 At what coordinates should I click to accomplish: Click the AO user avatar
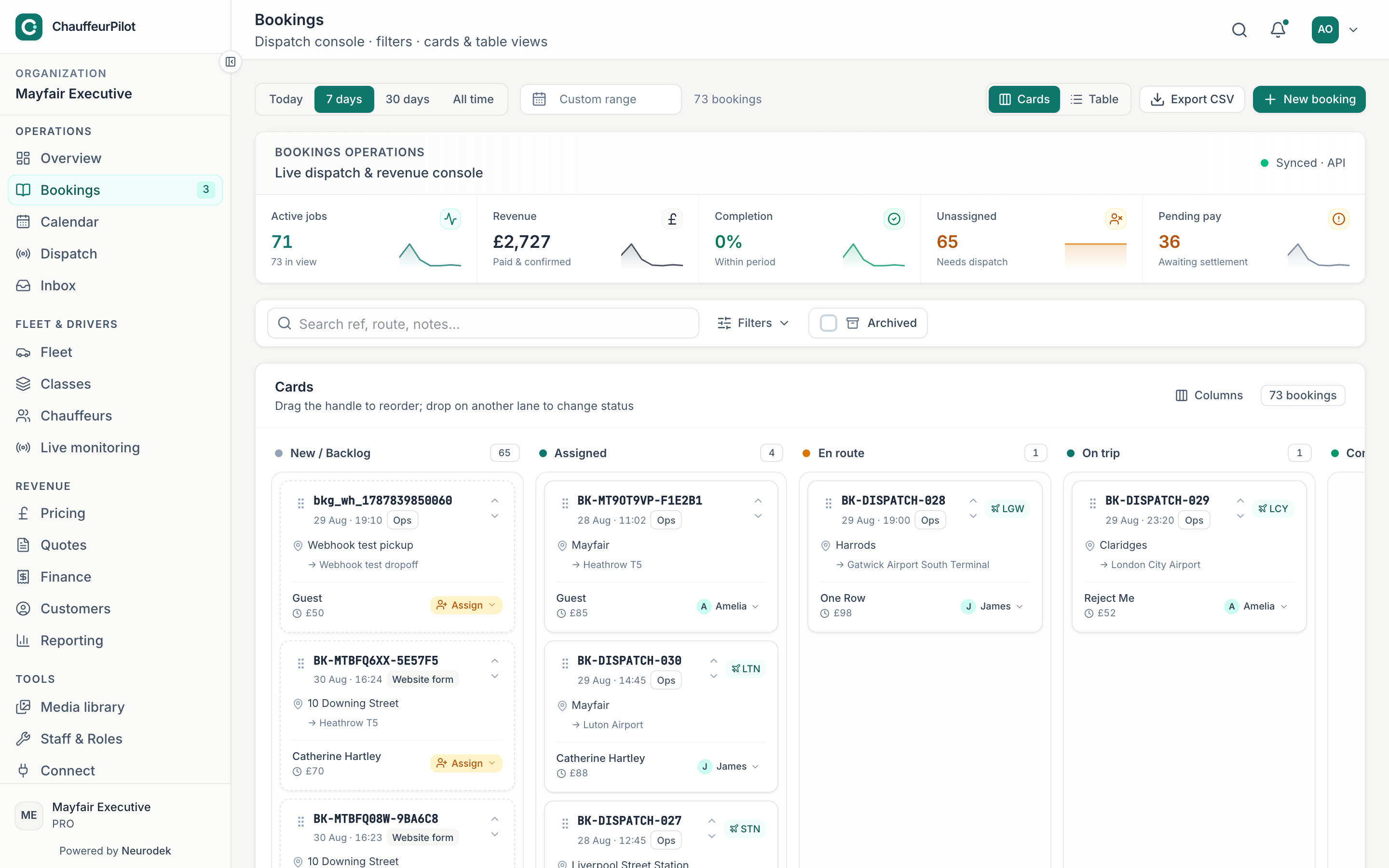[1325, 29]
